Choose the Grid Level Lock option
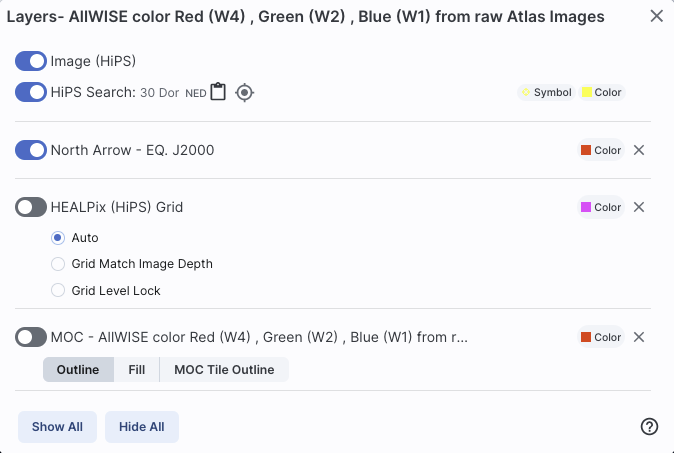This screenshot has width=674, height=453. coord(58,291)
